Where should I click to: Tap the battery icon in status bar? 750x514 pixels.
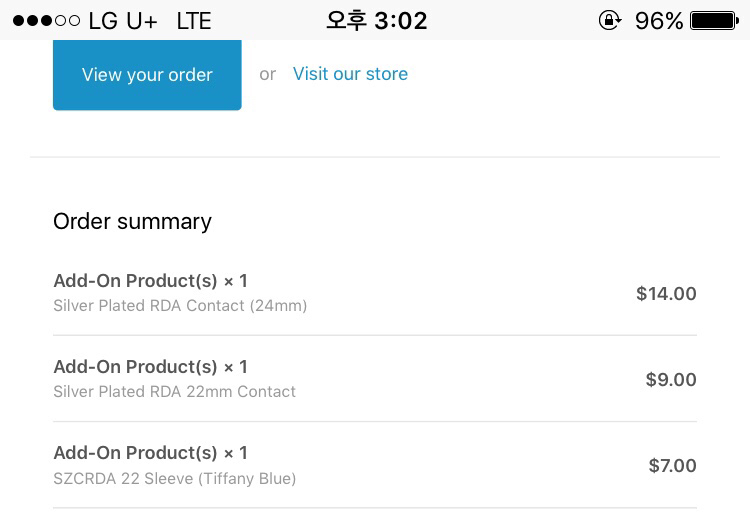715,21
